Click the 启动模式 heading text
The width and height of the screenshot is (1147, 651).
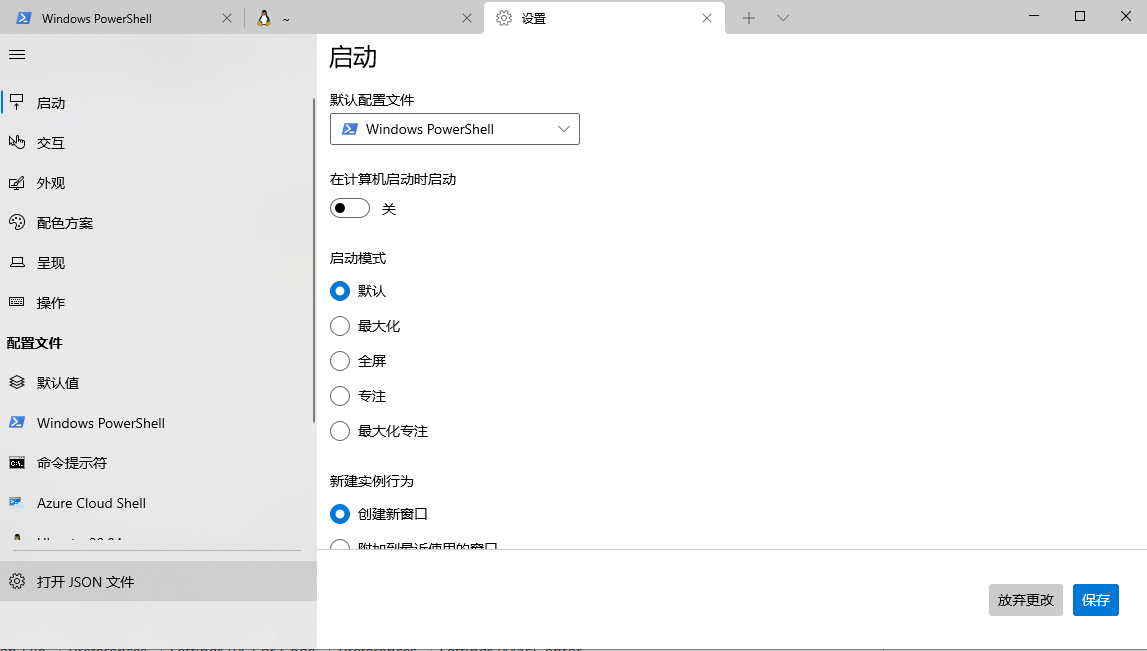click(x=358, y=258)
